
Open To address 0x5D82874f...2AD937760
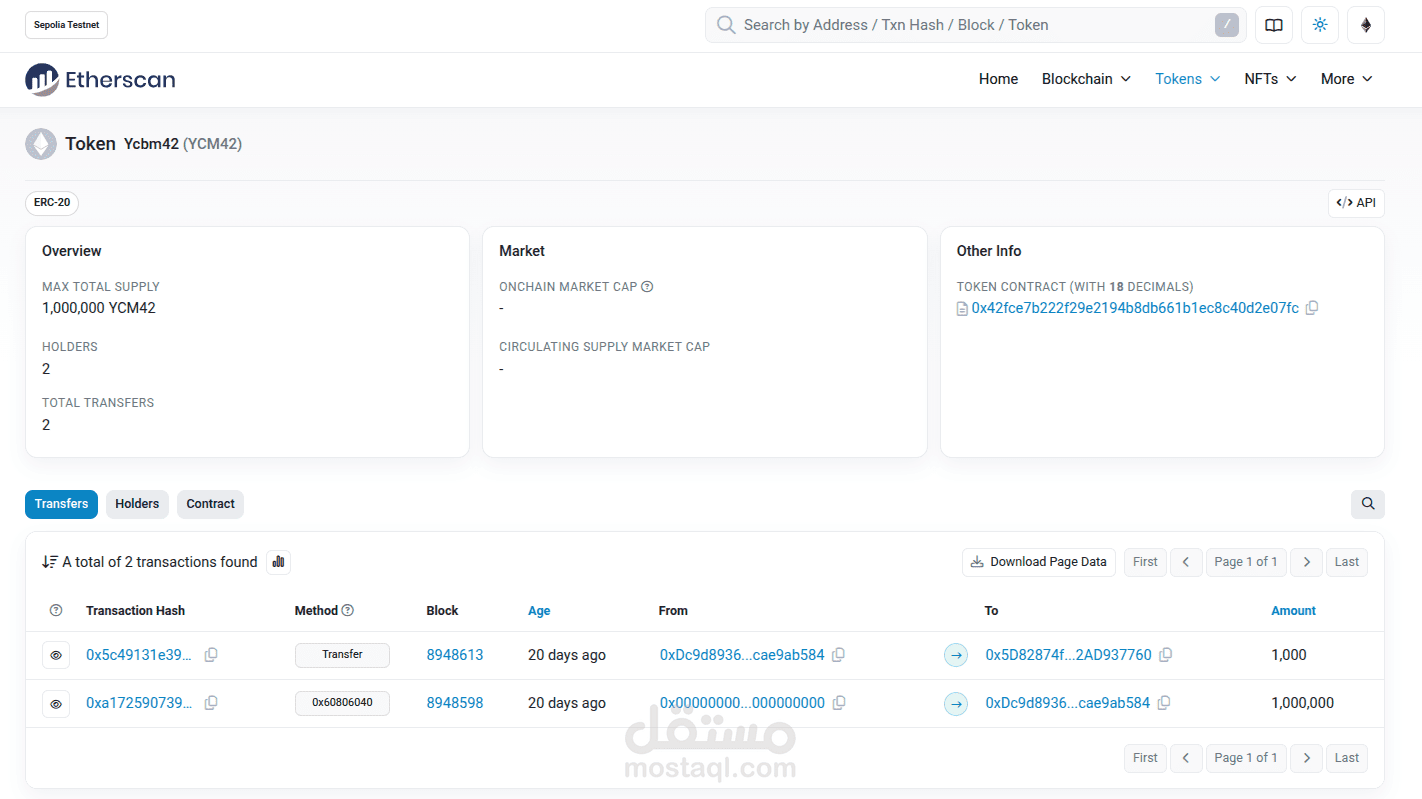point(1069,655)
